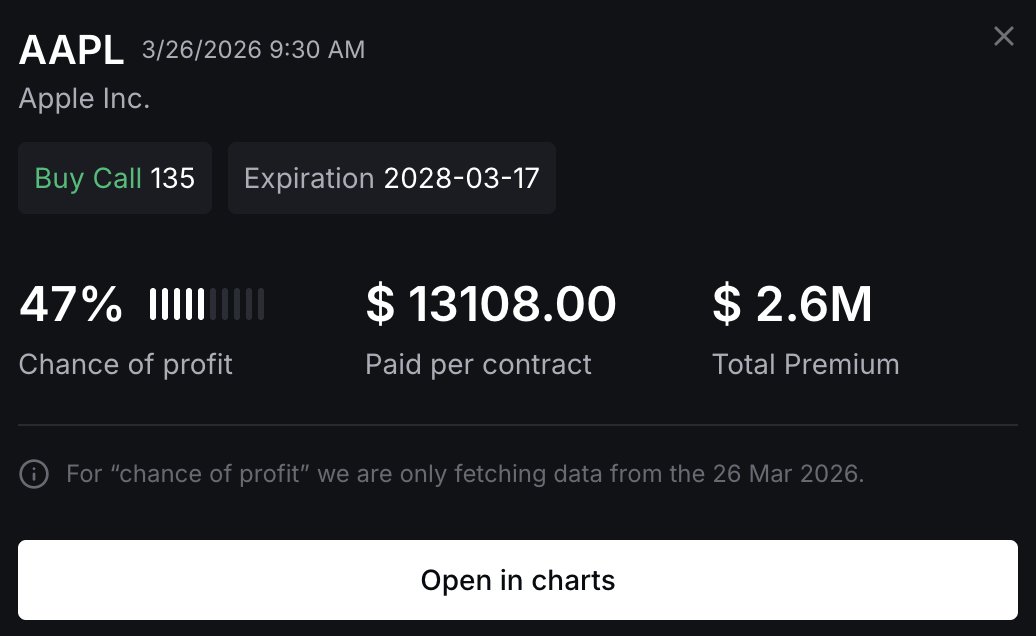
Task: Click the $ 2.6M total premium figure
Action: [792, 304]
